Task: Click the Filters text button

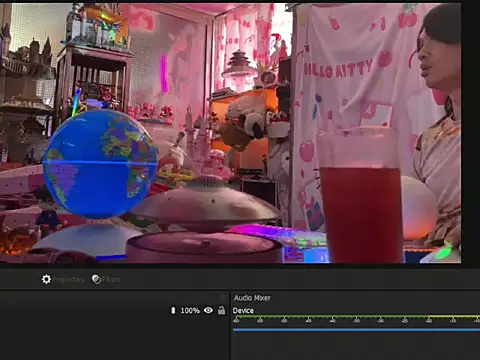Action: click(111, 279)
